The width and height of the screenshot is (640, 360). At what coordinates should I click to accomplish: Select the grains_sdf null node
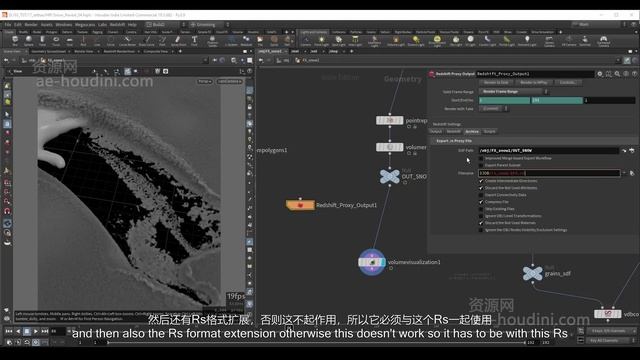tap(533, 273)
